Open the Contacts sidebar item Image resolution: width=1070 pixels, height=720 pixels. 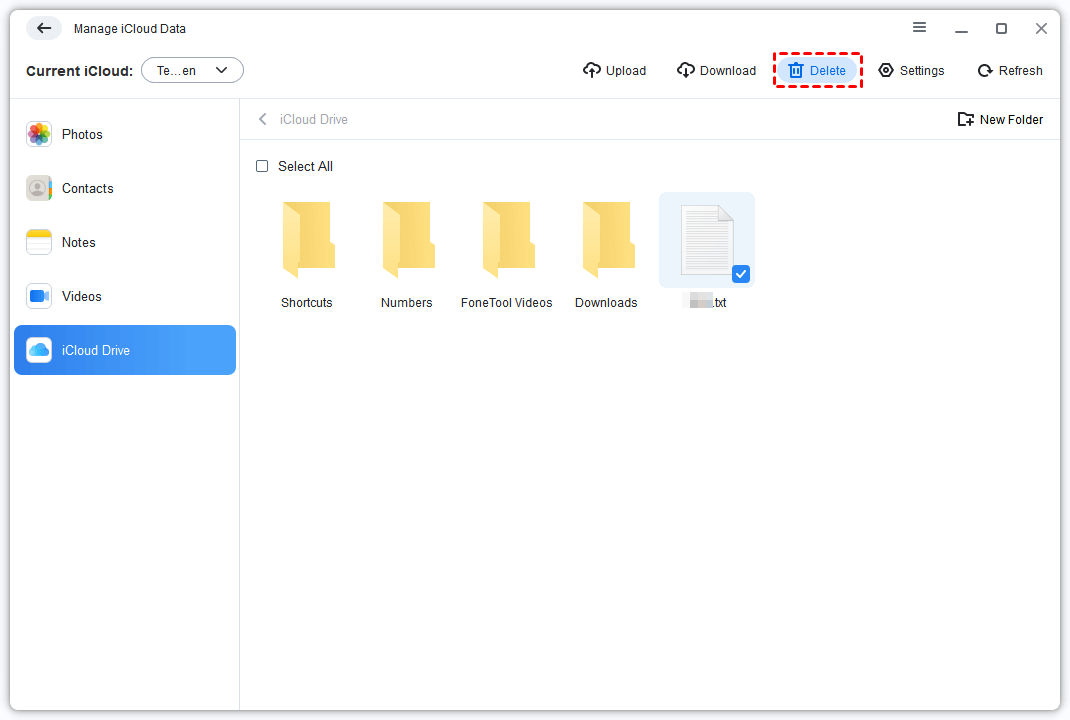coord(87,188)
